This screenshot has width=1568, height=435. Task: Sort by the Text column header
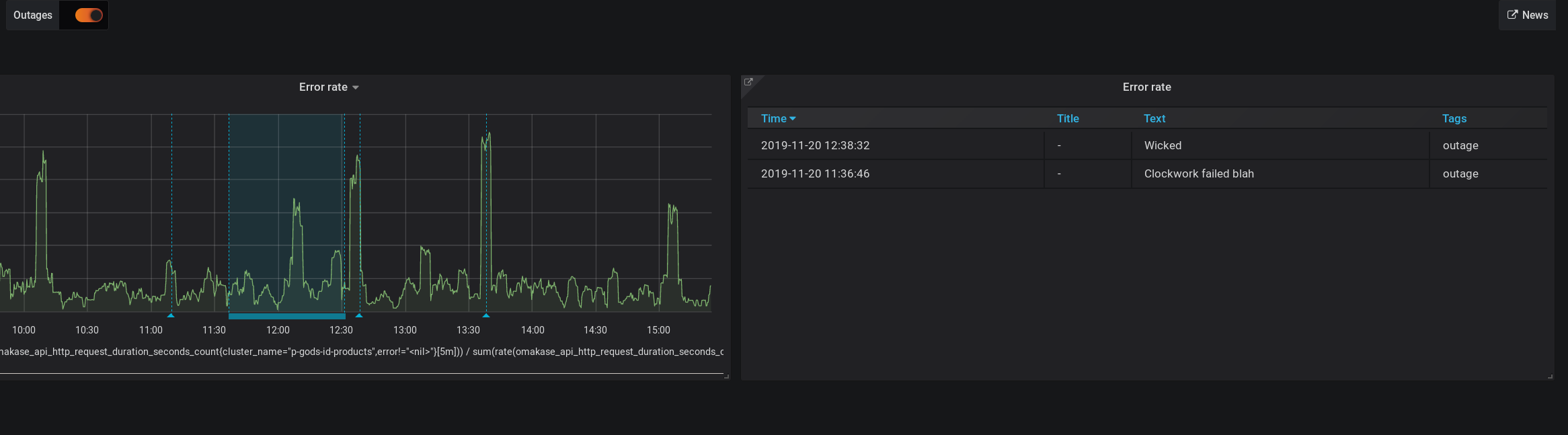[x=1154, y=118]
